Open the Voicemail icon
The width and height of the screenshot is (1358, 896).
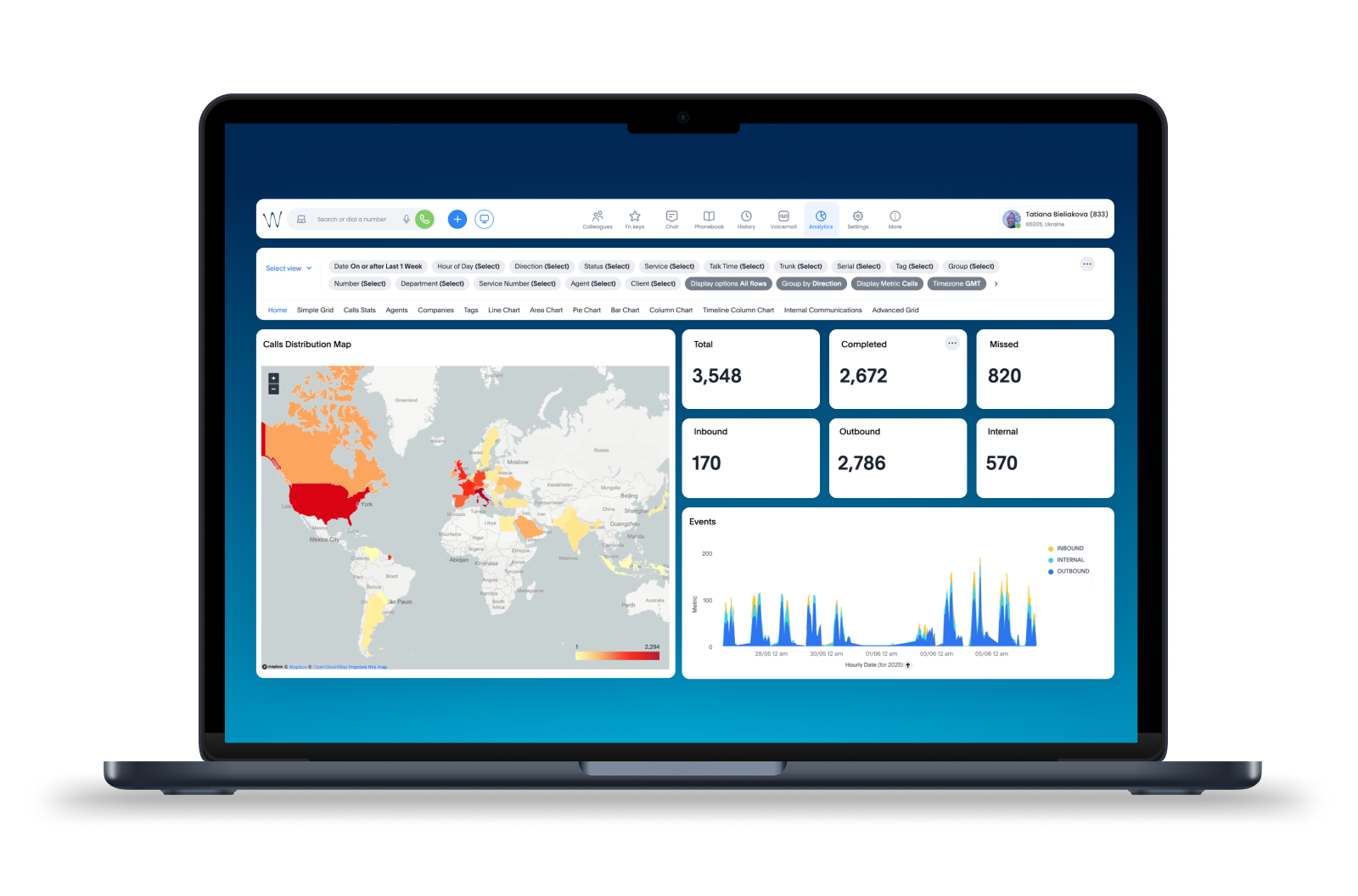pos(783,217)
